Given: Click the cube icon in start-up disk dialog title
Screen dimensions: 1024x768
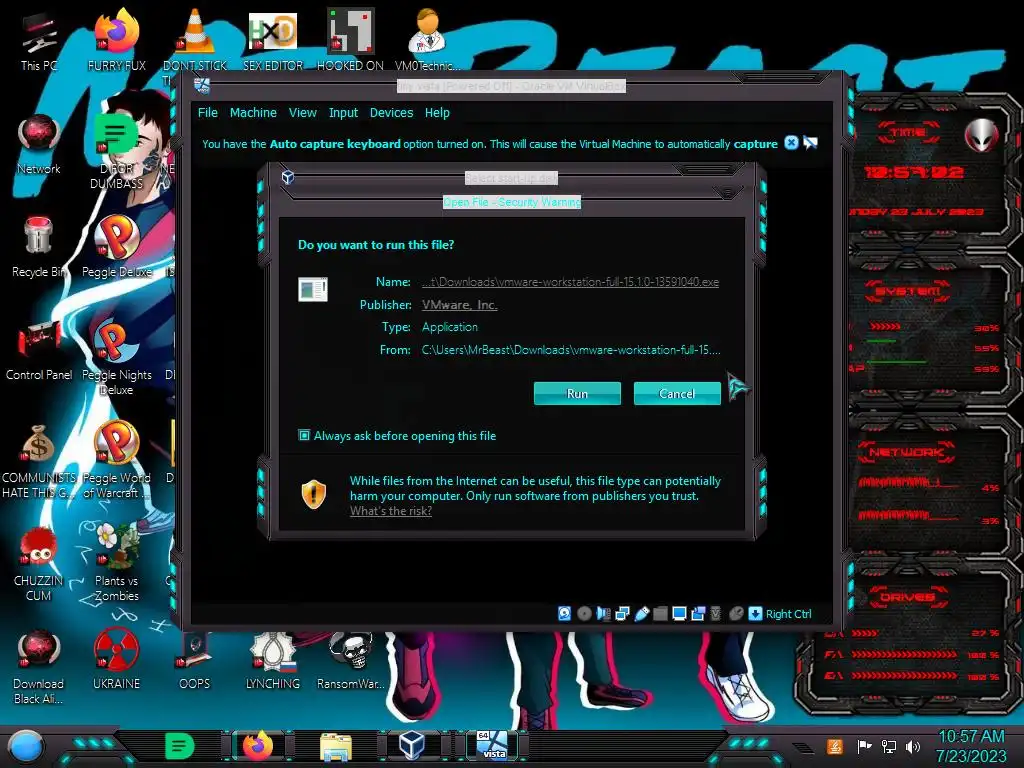Looking at the screenshot, I should pyautogui.click(x=287, y=177).
